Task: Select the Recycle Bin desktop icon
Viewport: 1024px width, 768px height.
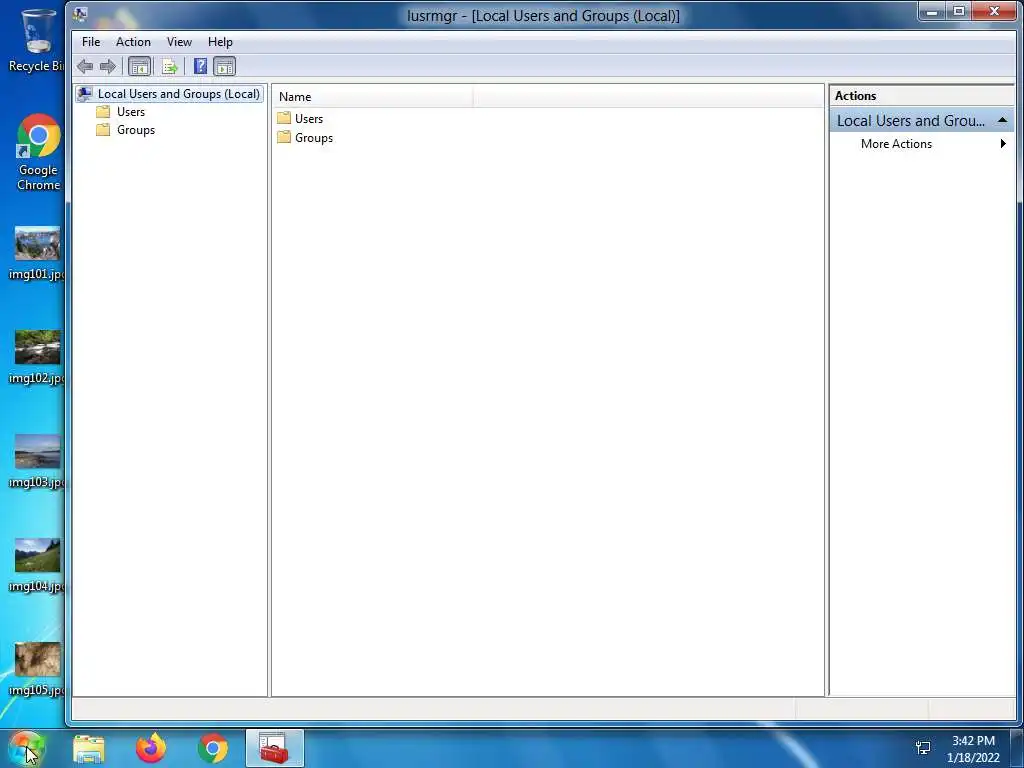Action: click(37, 40)
